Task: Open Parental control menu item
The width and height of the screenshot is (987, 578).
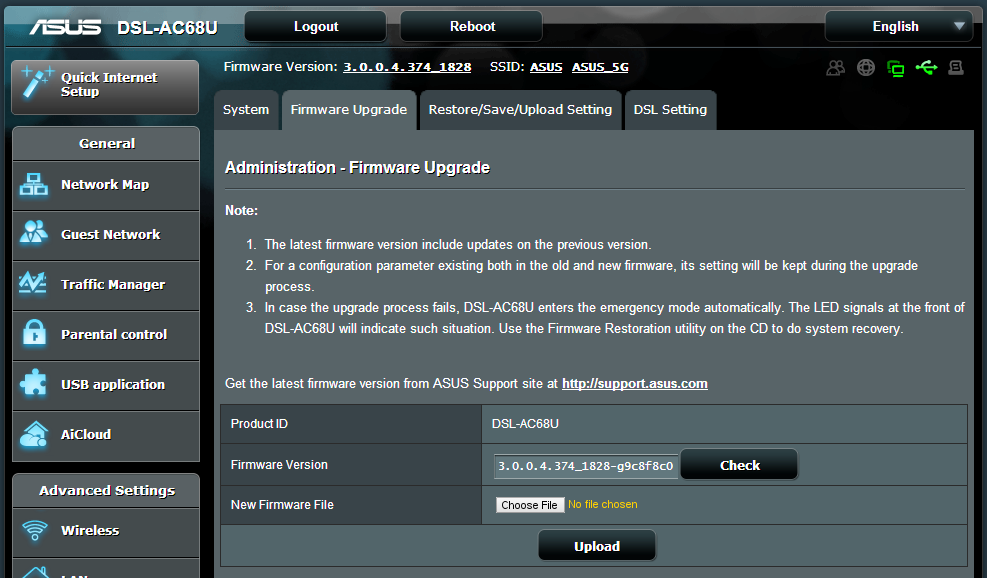Action: [106, 334]
